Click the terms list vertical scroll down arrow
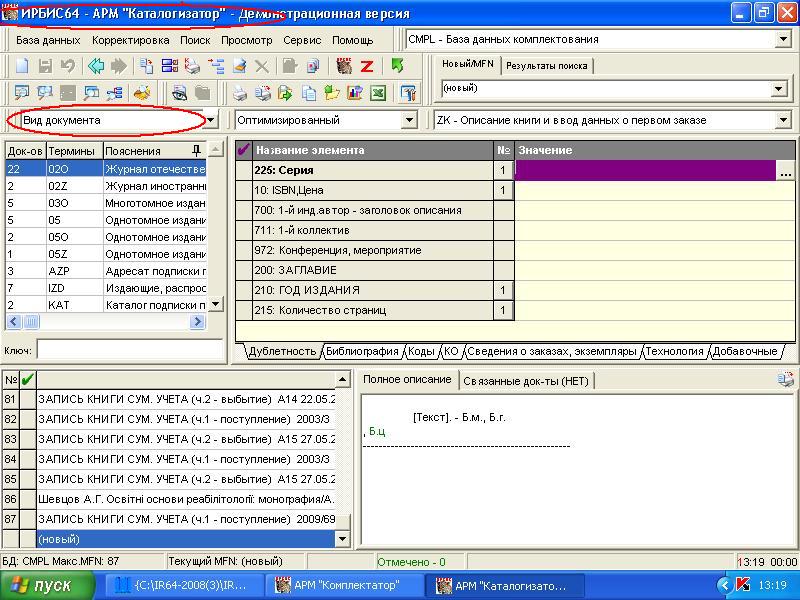The image size is (800, 600). pyautogui.click(x=216, y=305)
